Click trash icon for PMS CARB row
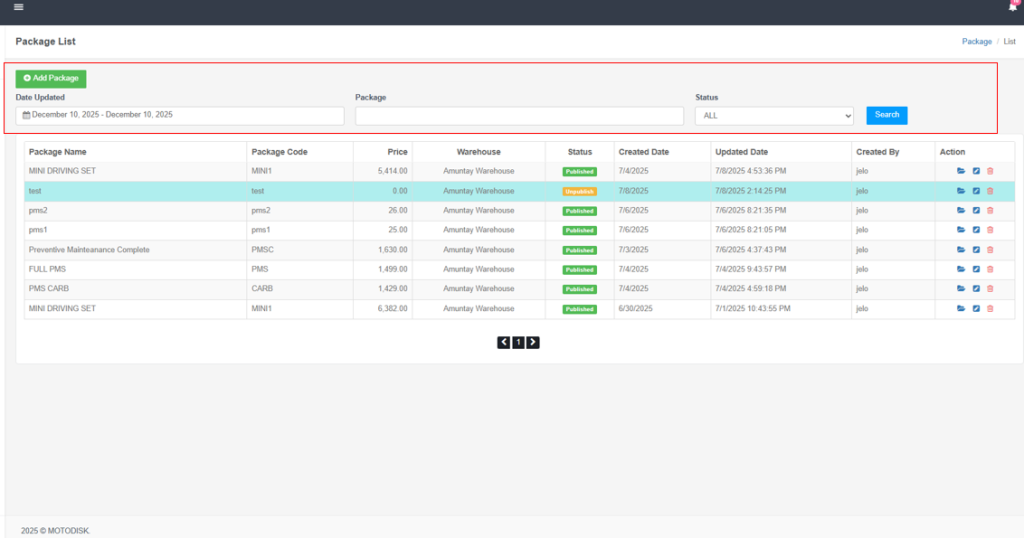 click(990, 289)
